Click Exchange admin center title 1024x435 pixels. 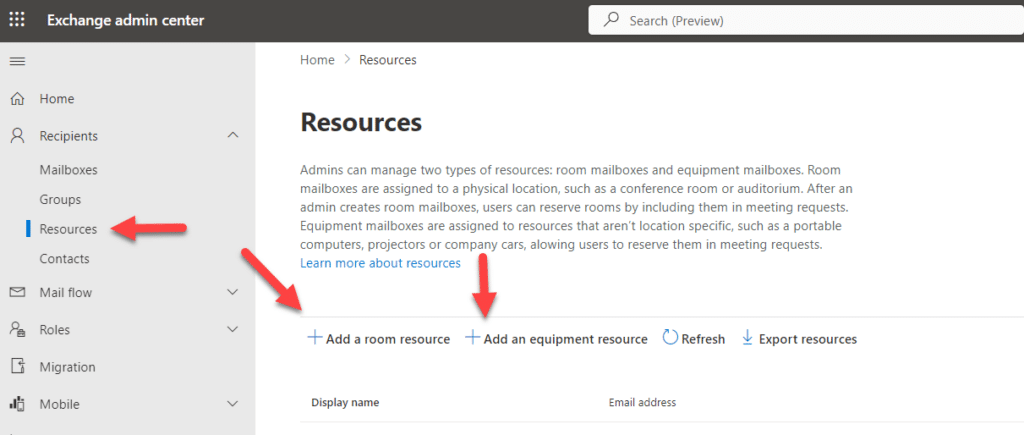[125, 20]
